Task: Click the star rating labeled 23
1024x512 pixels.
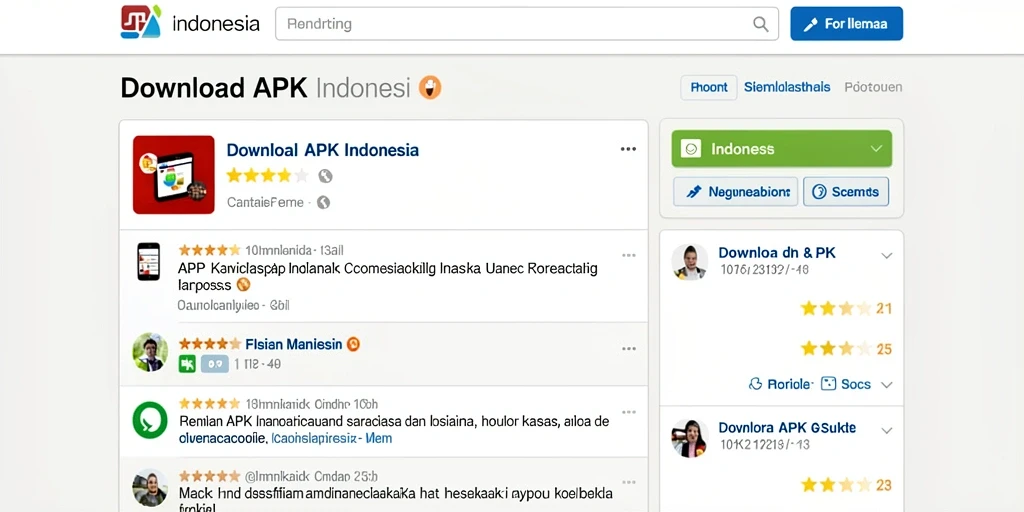Action: (836, 485)
